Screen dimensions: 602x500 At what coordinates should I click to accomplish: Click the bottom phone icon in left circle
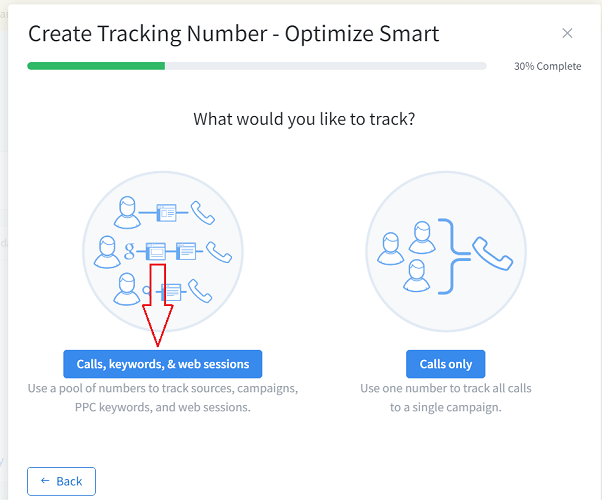point(200,291)
